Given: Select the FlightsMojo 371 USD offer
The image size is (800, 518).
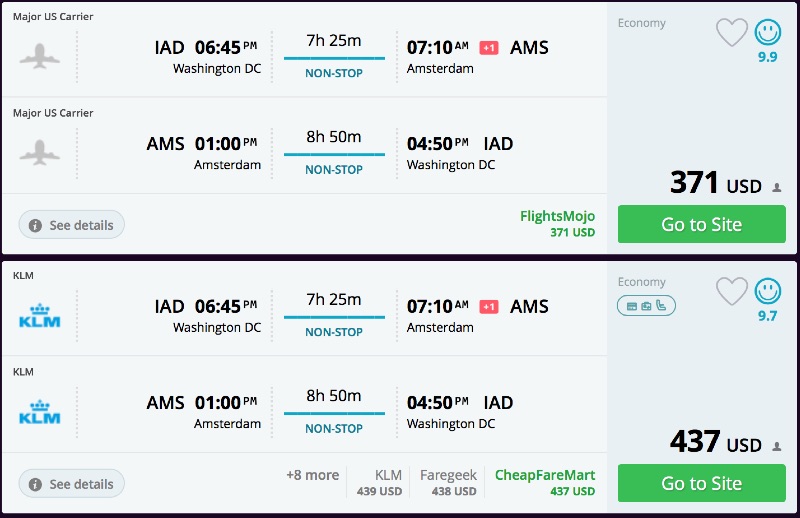Looking at the screenshot, I should pyautogui.click(x=557, y=224).
